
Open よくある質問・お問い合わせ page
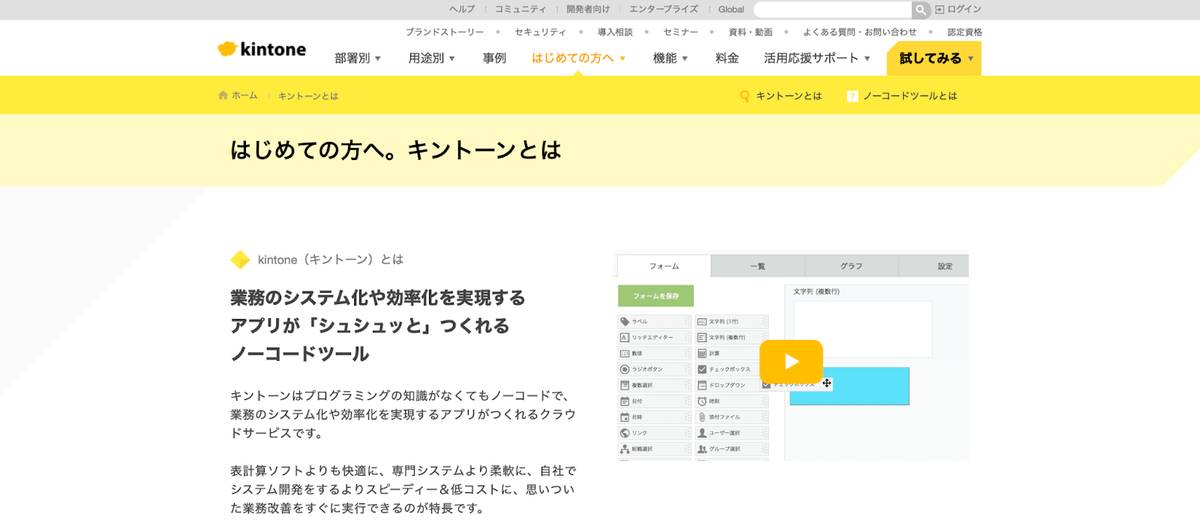(859, 32)
